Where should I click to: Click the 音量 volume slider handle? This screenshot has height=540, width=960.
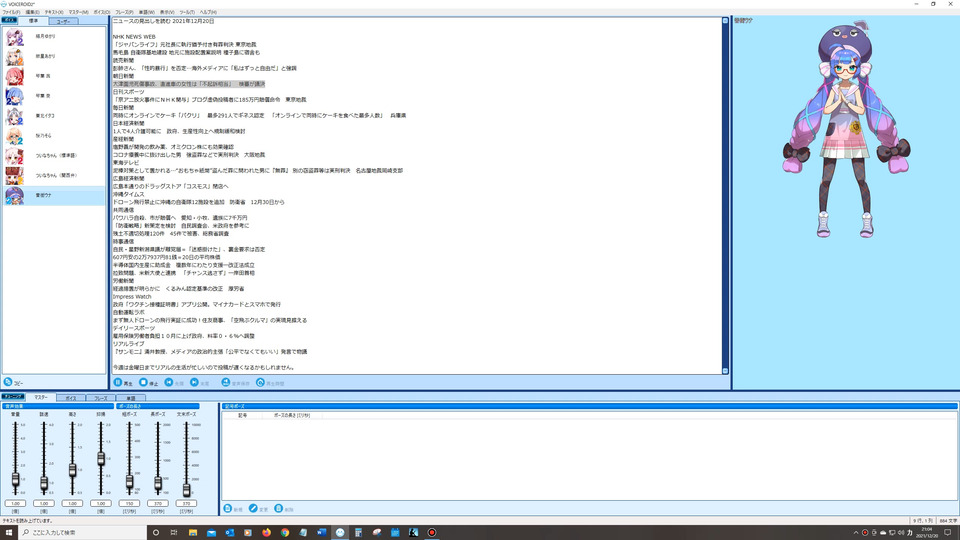tap(15, 480)
